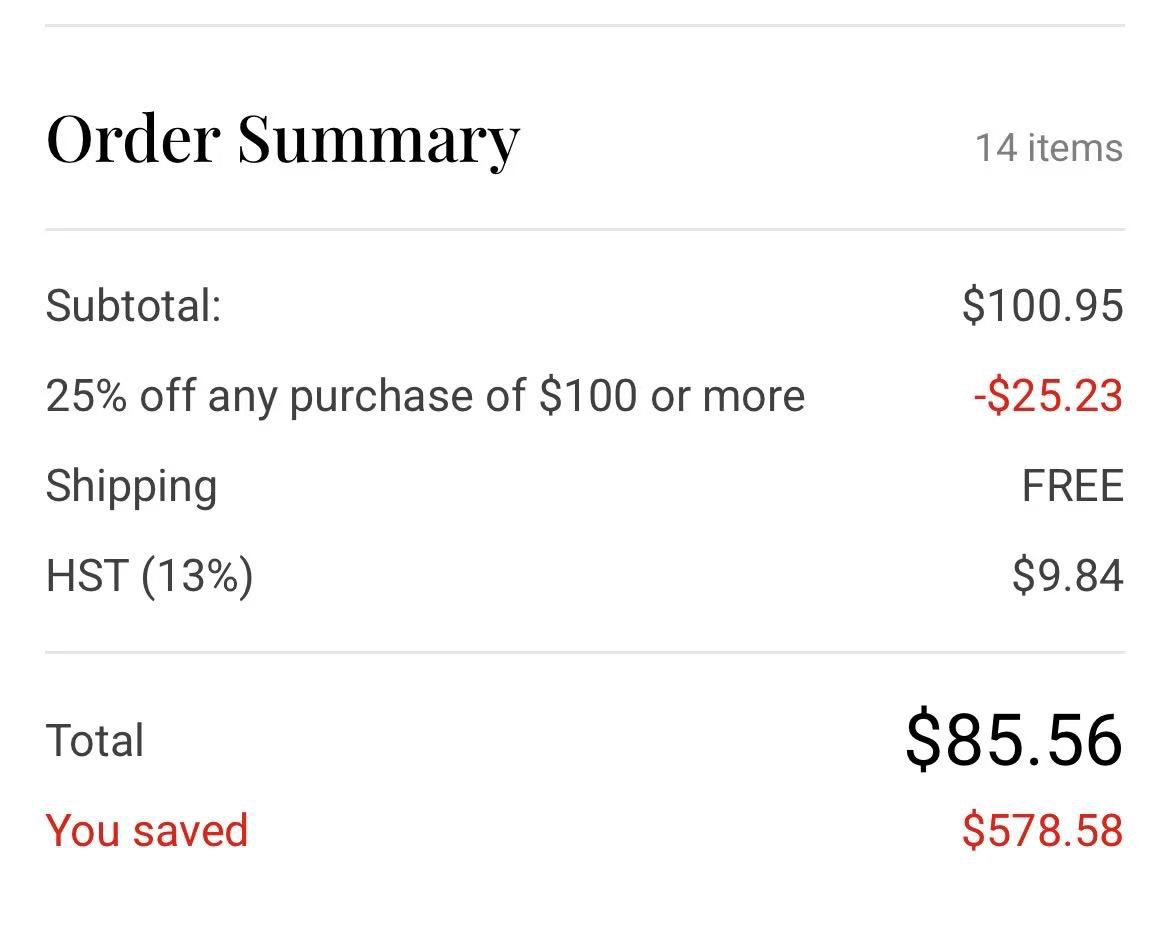
Task: Click the FREE shipping value
Action: pyautogui.click(x=1072, y=486)
